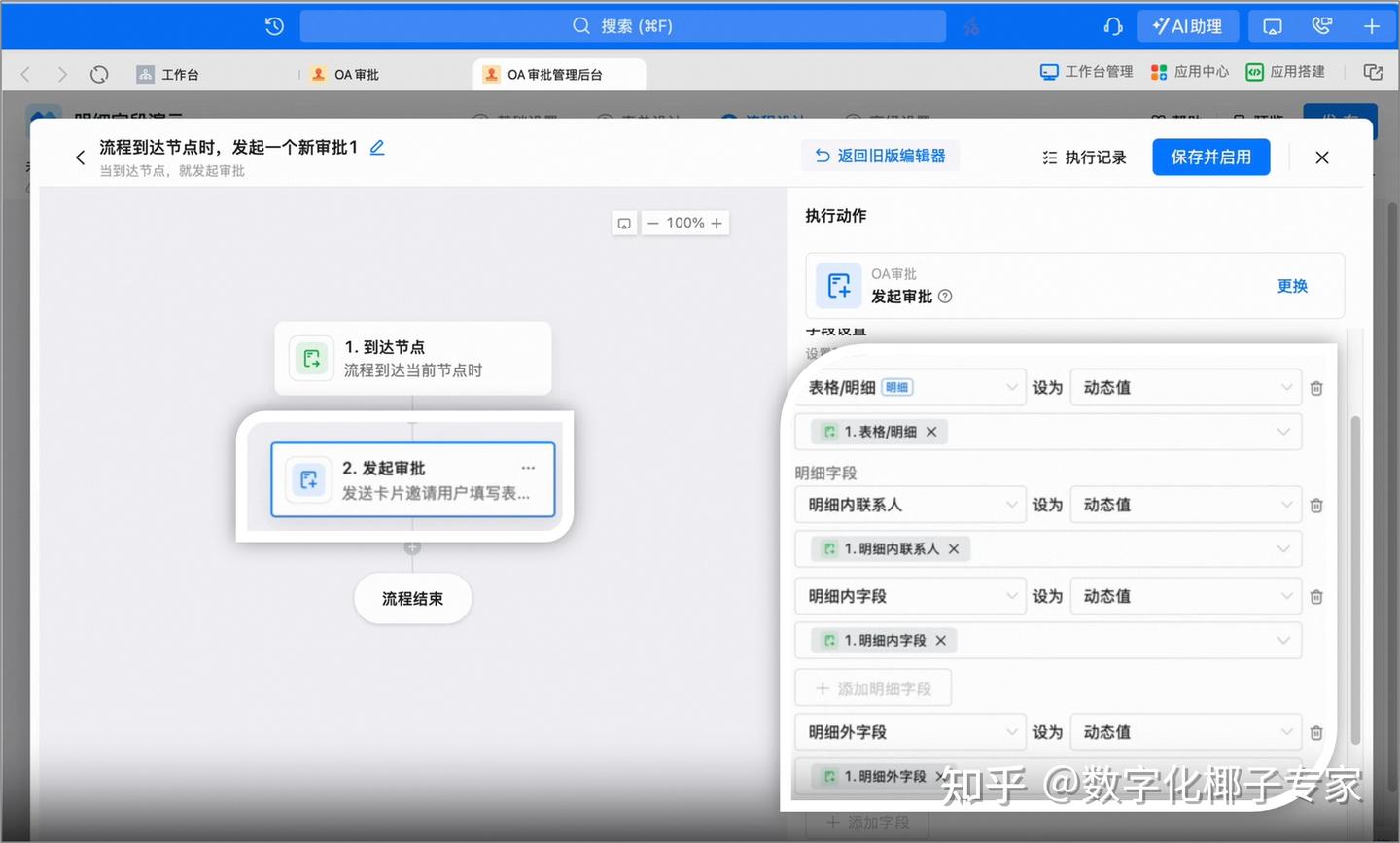The width and height of the screenshot is (1400, 843).
Task: Delete the 表格/明细 row with trash icon
Action: [x=1316, y=388]
